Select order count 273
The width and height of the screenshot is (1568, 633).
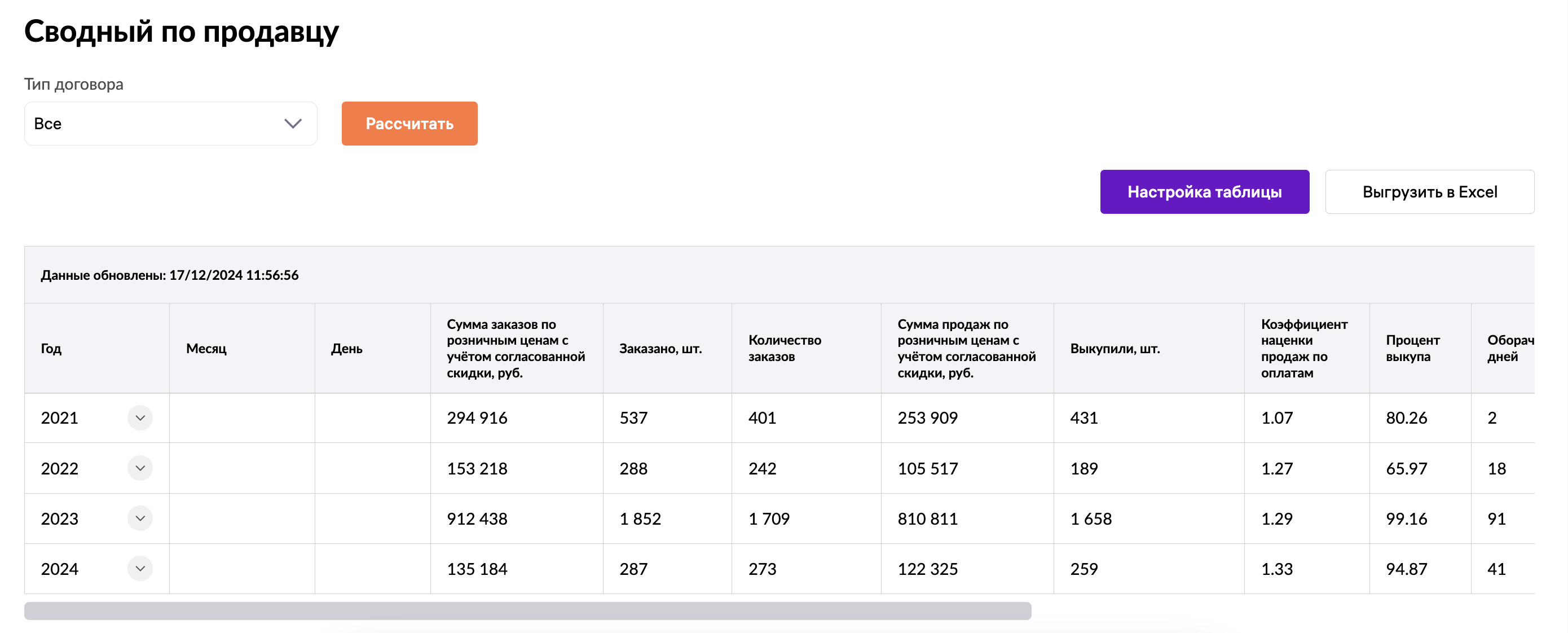pos(763,569)
